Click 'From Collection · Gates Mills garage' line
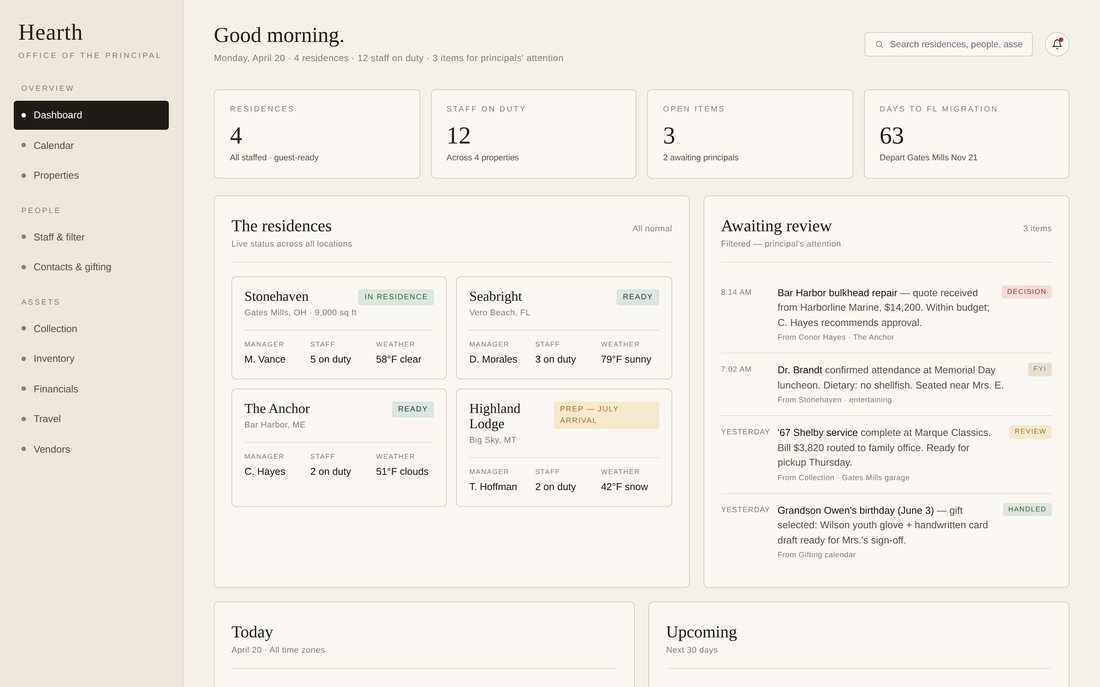Viewport: 1100px width, 687px height. (843, 478)
